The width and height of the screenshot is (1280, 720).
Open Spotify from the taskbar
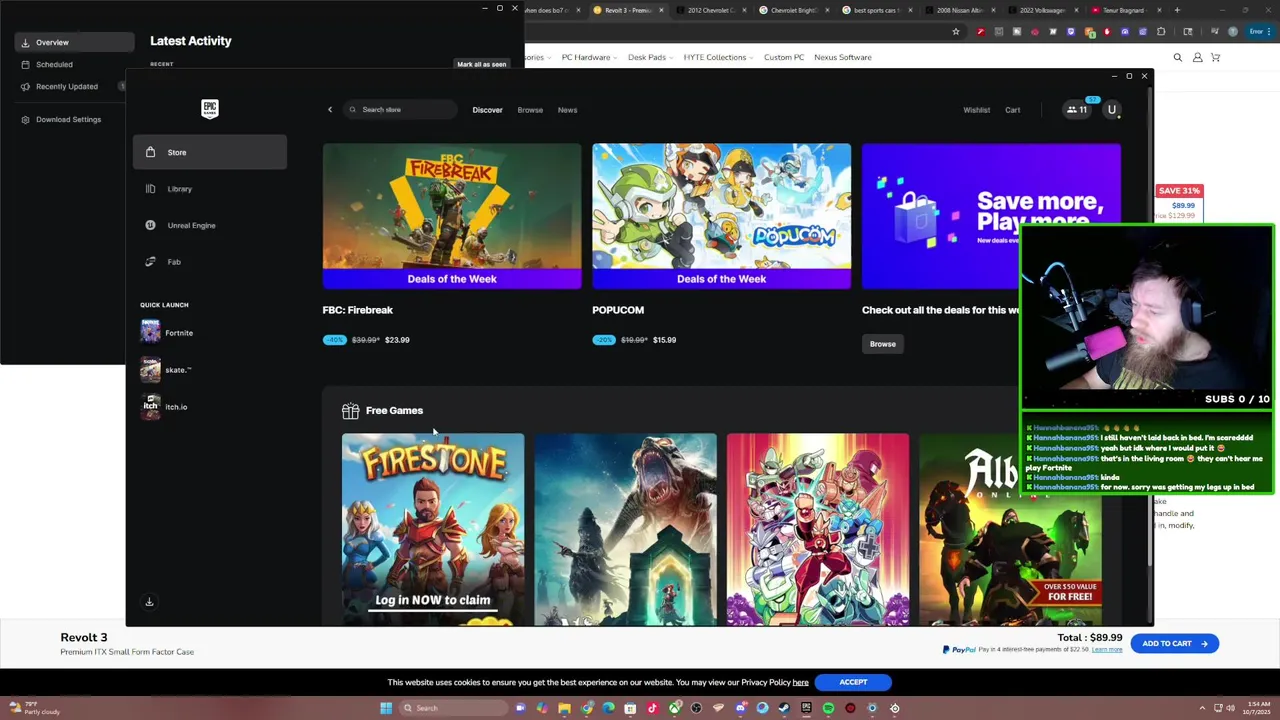coord(828,708)
